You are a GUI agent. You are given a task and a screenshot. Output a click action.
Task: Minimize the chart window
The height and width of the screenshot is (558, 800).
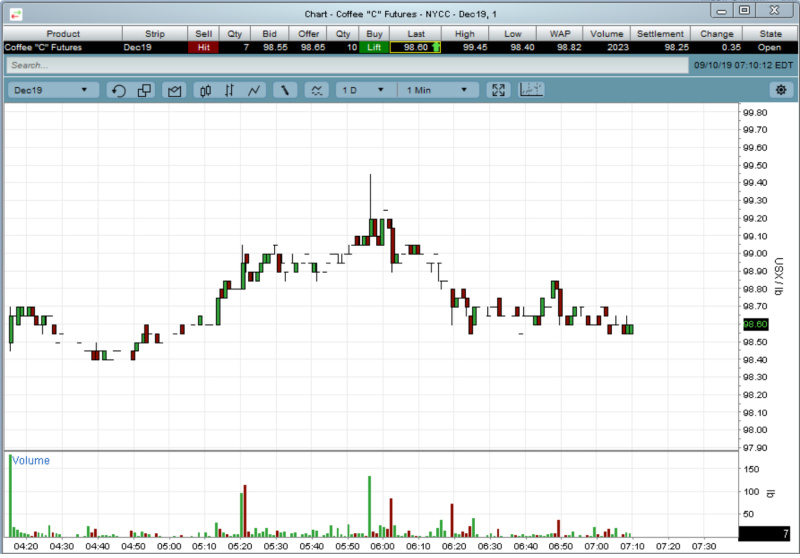coord(721,10)
